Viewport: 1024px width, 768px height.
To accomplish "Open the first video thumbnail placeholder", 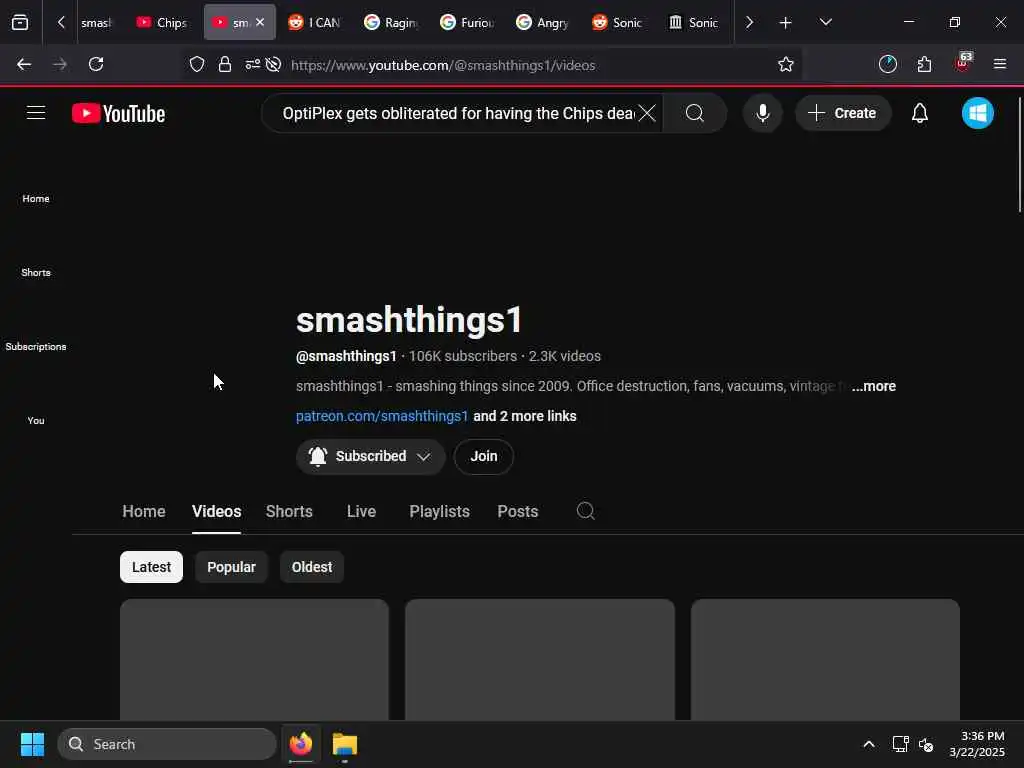I will (254, 659).
